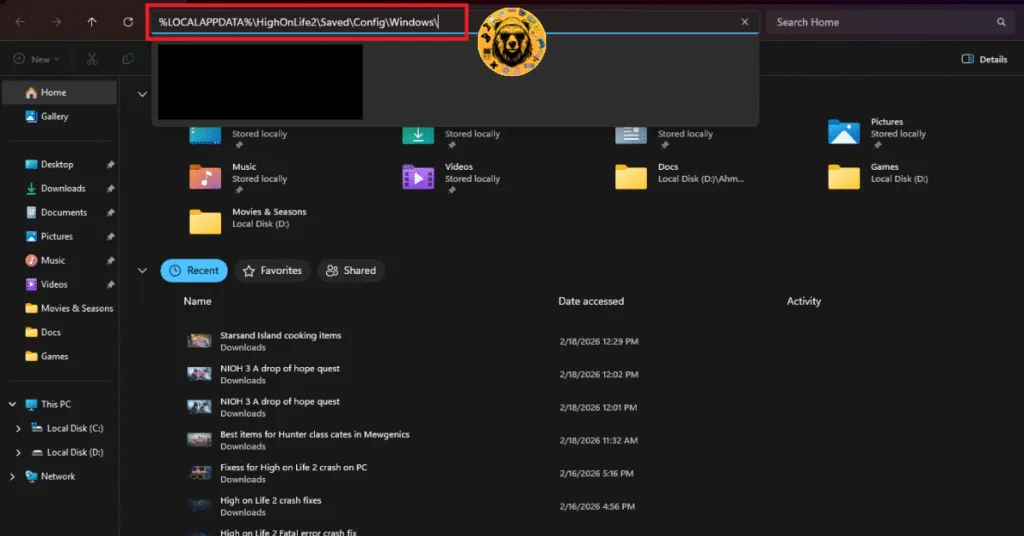Clear the address bar with the X
Viewport: 1024px width, 536px height.
point(744,22)
